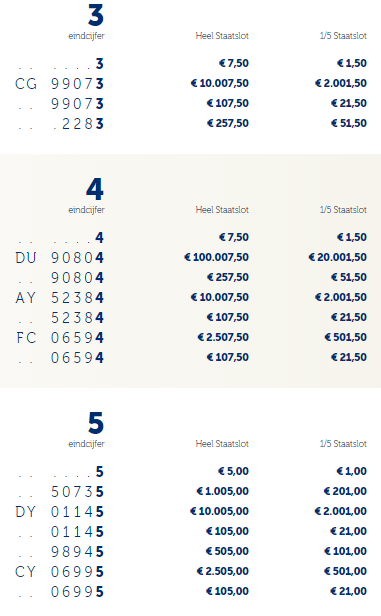Select lottery number AY 52384
This screenshot has height=616, width=381.
click(59, 298)
